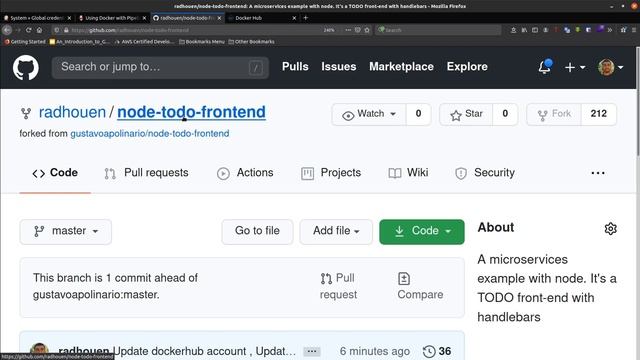Go to Marketplace in the header
640x360 pixels.
(401, 67)
